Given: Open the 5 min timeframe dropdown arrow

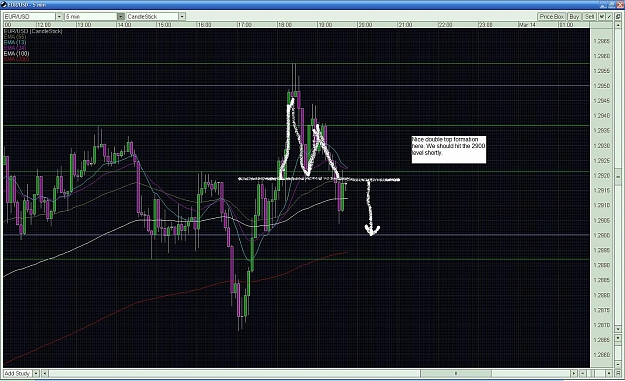Looking at the screenshot, I should 121,16.
